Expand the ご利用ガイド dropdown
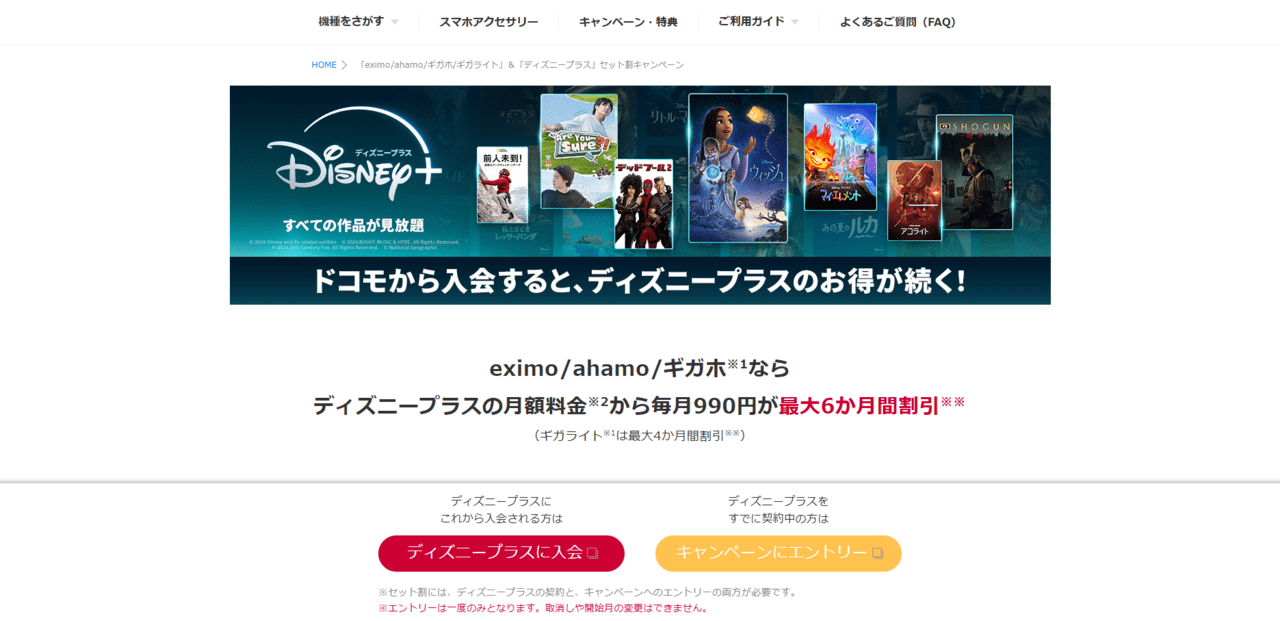This screenshot has width=1280, height=621. (749, 21)
